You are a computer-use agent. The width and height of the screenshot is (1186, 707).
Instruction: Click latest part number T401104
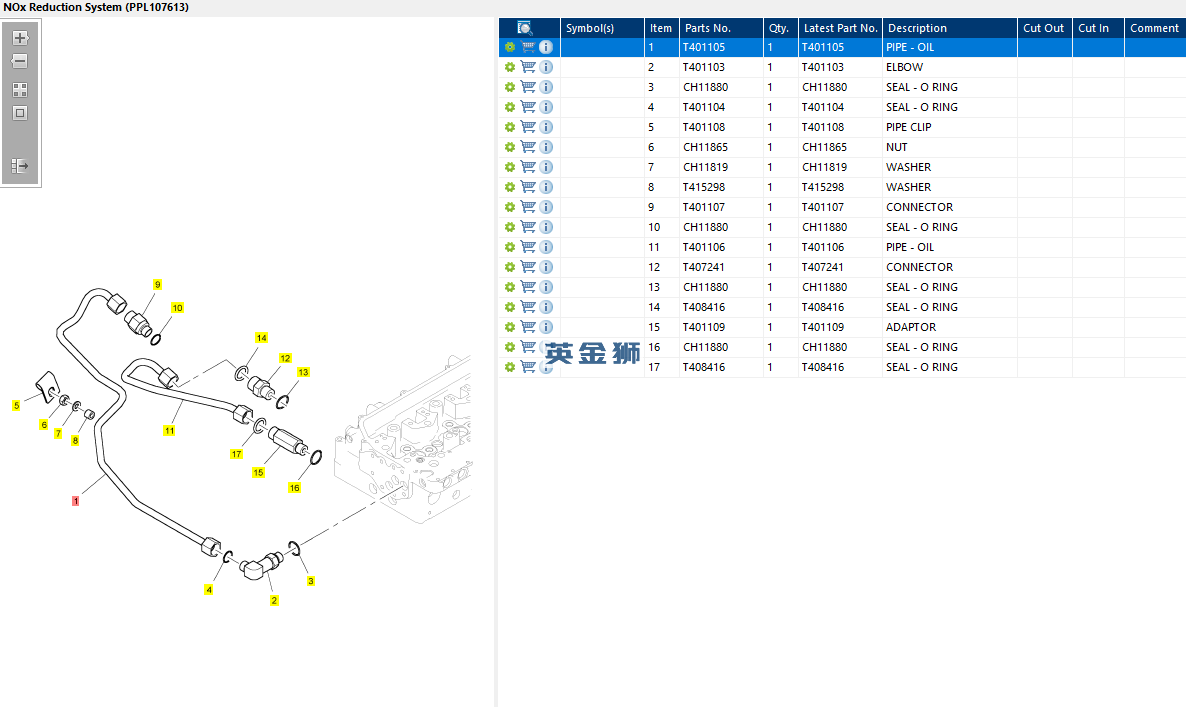click(823, 107)
